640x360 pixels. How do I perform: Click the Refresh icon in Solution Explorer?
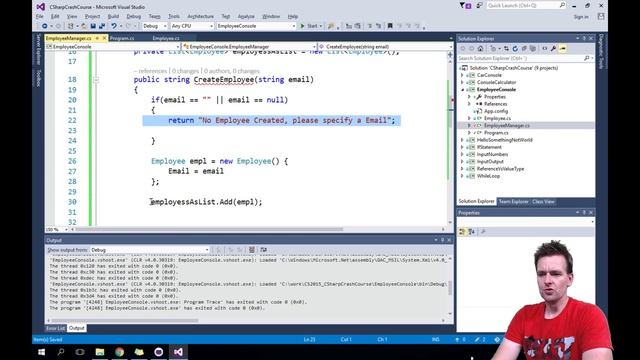(x=515, y=49)
